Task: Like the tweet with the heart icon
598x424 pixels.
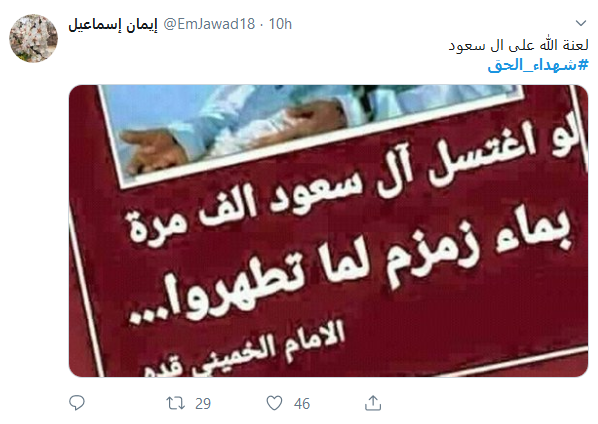Action: (274, 403)
